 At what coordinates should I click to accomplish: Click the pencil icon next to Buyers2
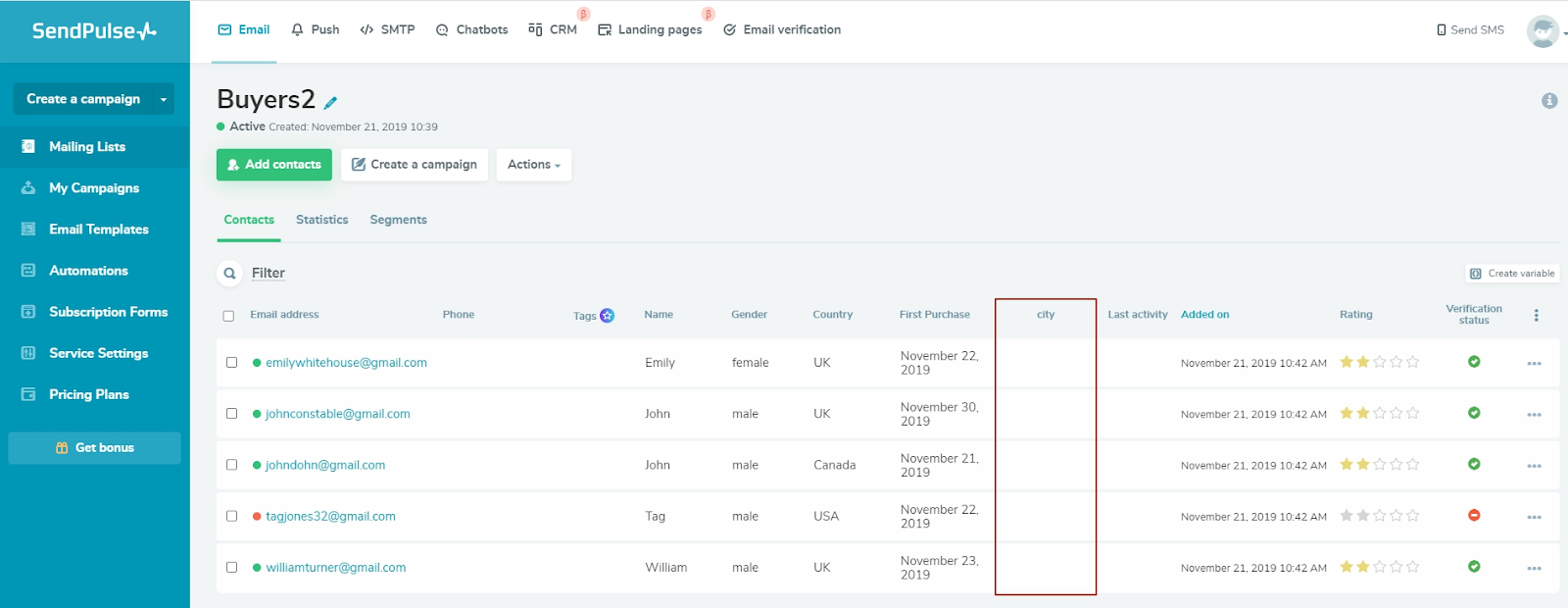point(331,102)
